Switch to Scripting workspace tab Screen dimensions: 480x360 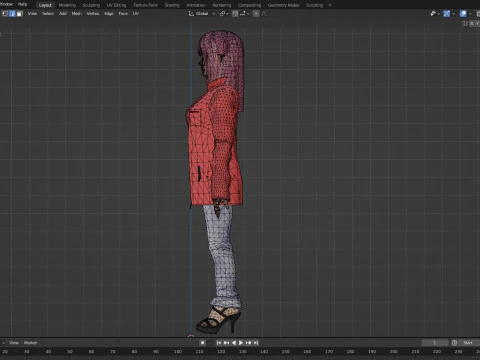click(314, 5)
